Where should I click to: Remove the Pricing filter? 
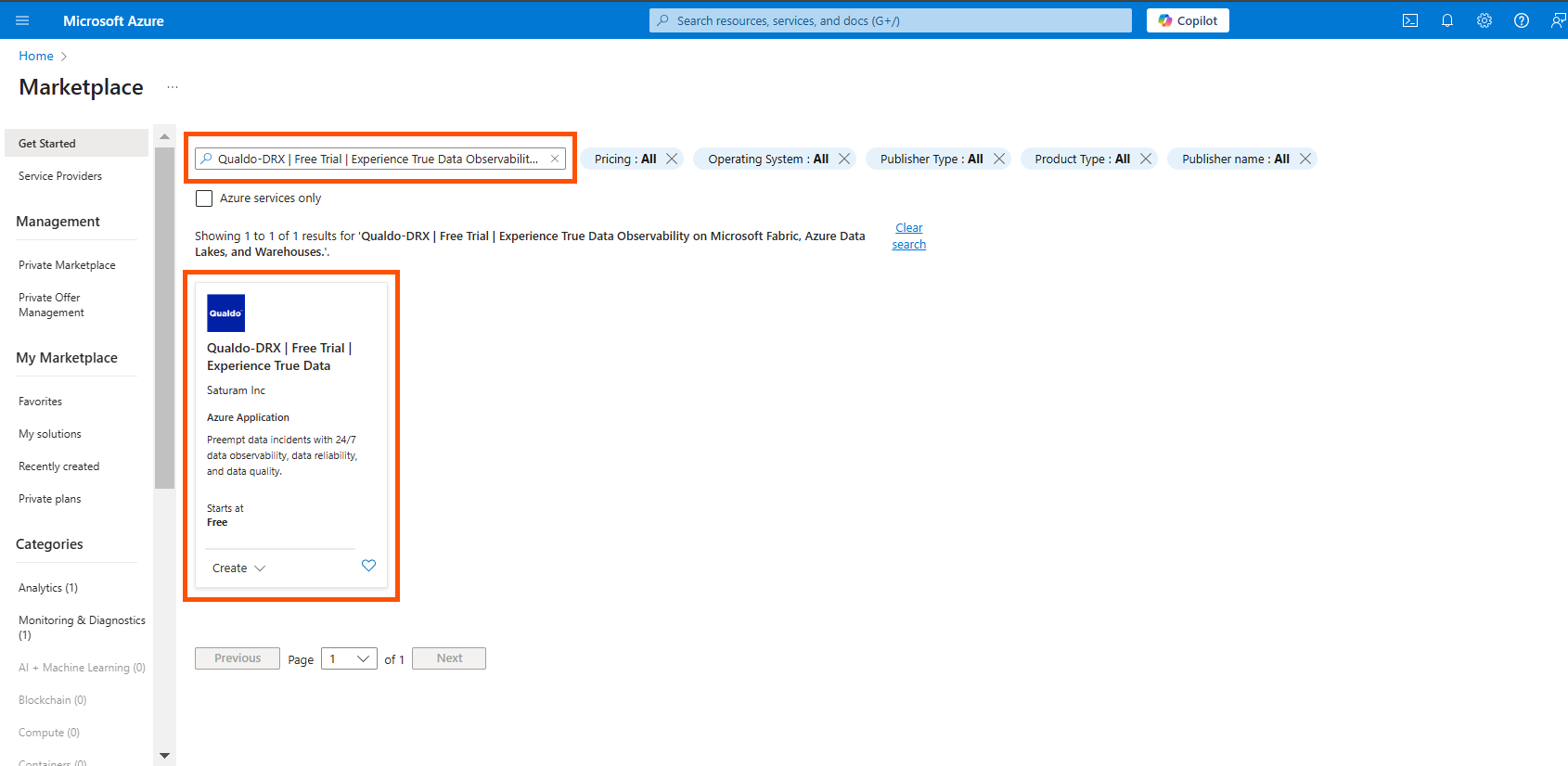click(x=672, y=159)
